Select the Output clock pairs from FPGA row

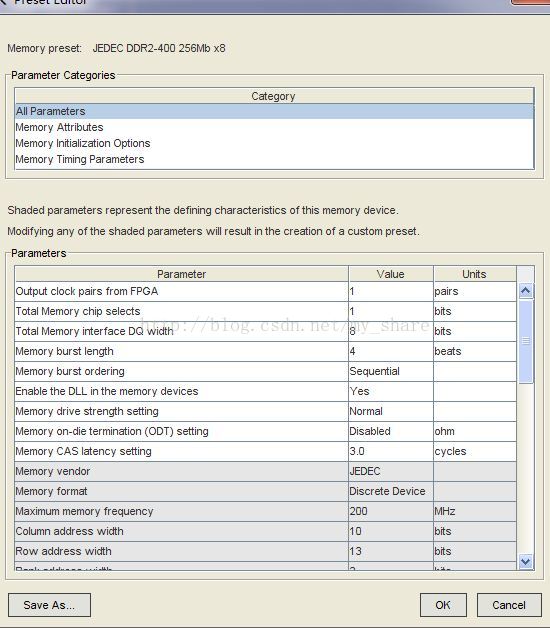[181, 292]
